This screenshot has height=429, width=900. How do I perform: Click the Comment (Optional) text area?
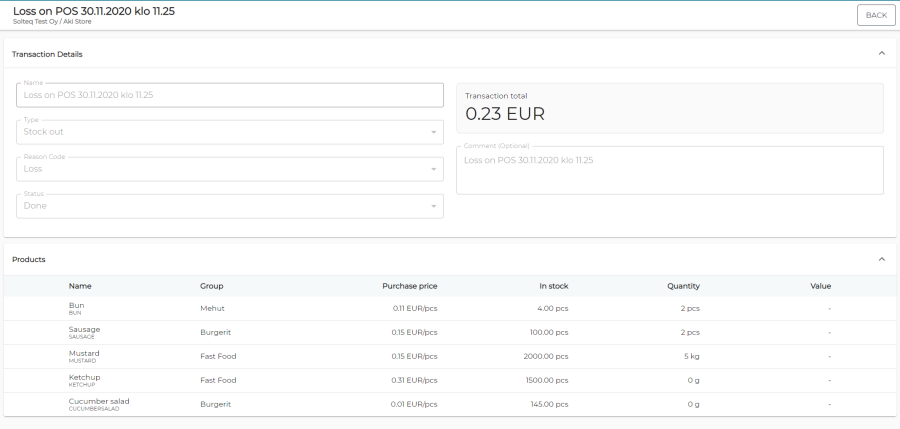(669, 170)
